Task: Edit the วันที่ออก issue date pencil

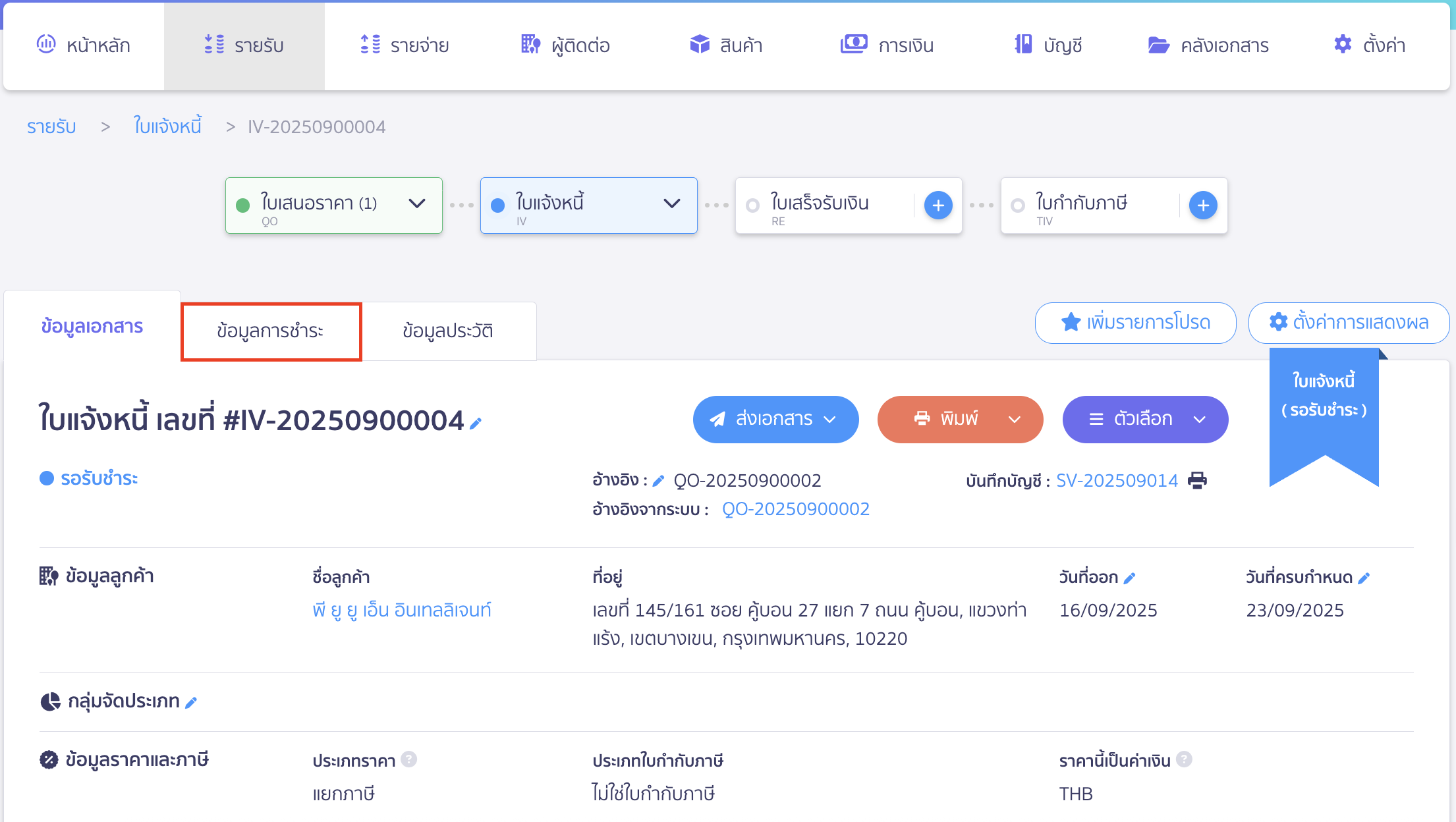Action: click(1129, 578)
